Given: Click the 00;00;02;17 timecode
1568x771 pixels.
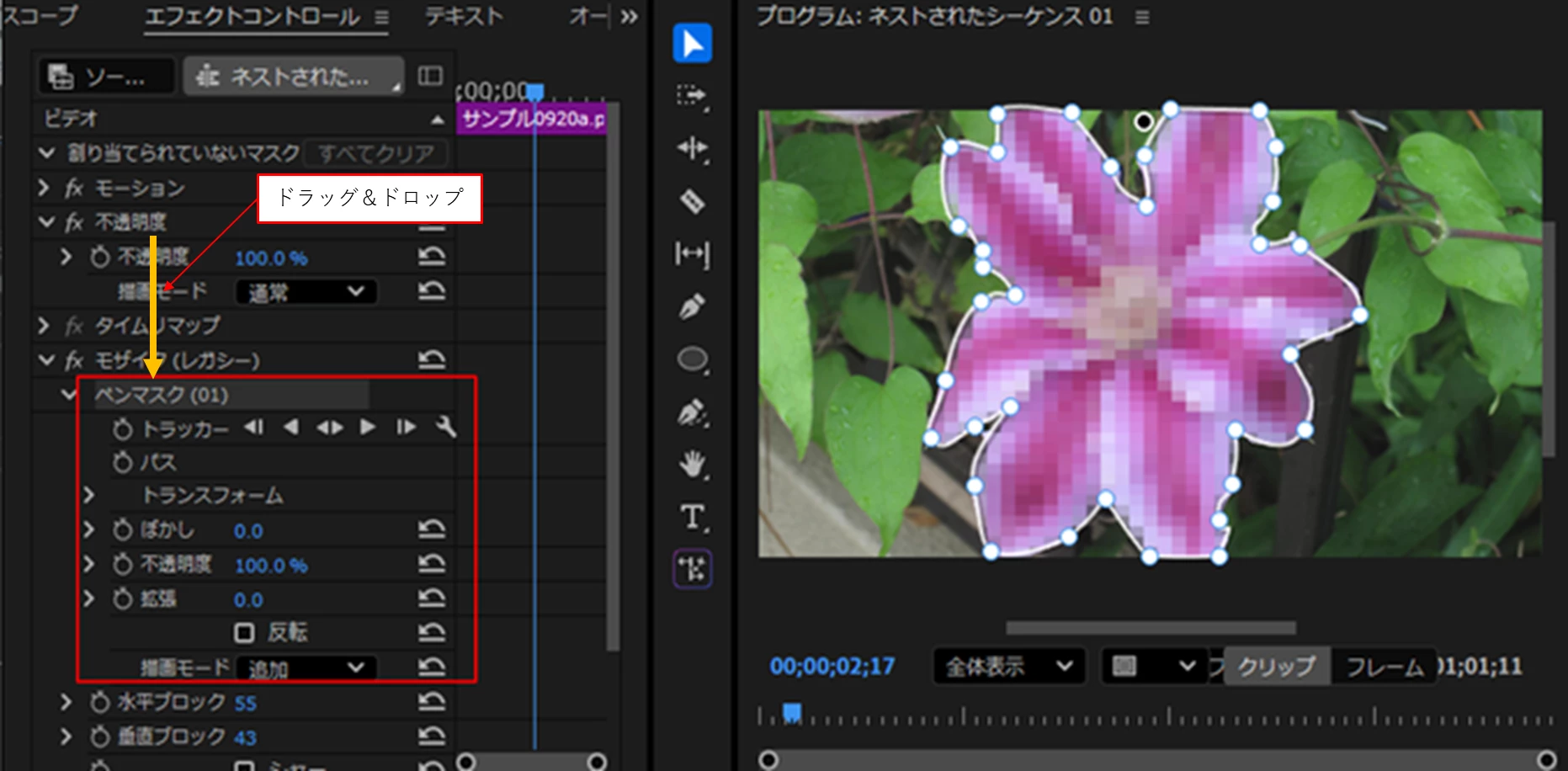Looking at the screenshot, I should tap(832, 667).
